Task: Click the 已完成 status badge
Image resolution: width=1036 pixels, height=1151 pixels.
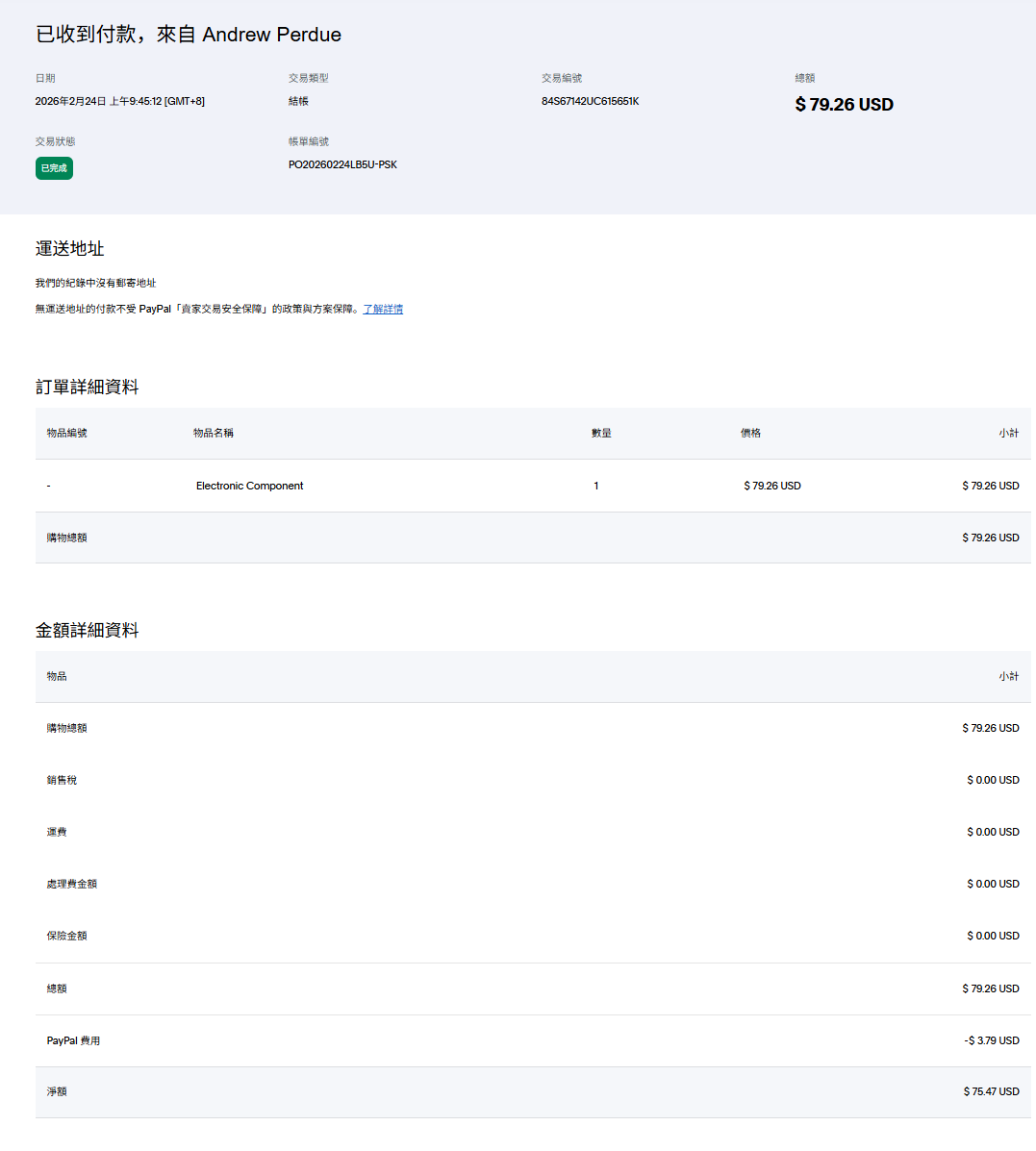Action: pyautogui.click(x=54, y=168)
